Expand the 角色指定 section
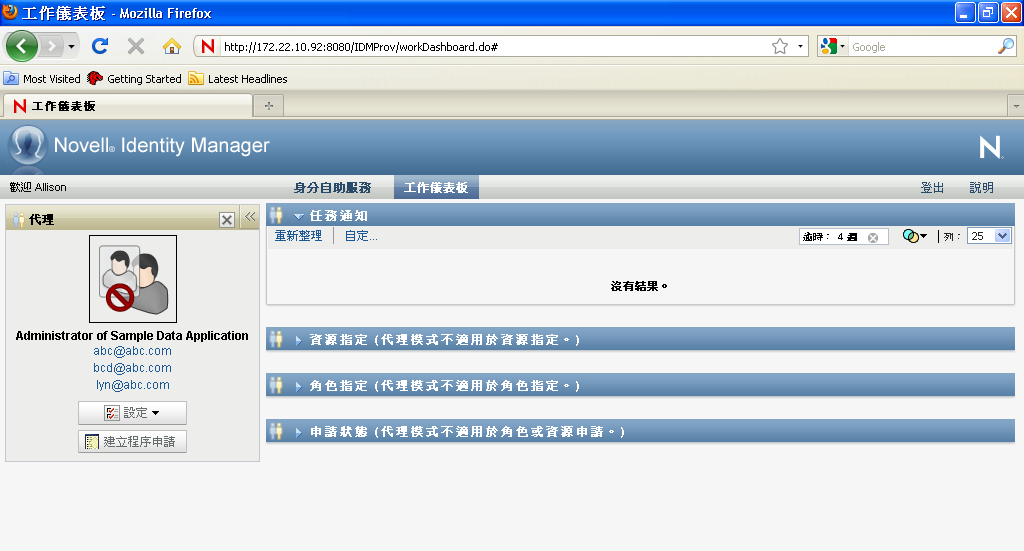 [298, 386]
